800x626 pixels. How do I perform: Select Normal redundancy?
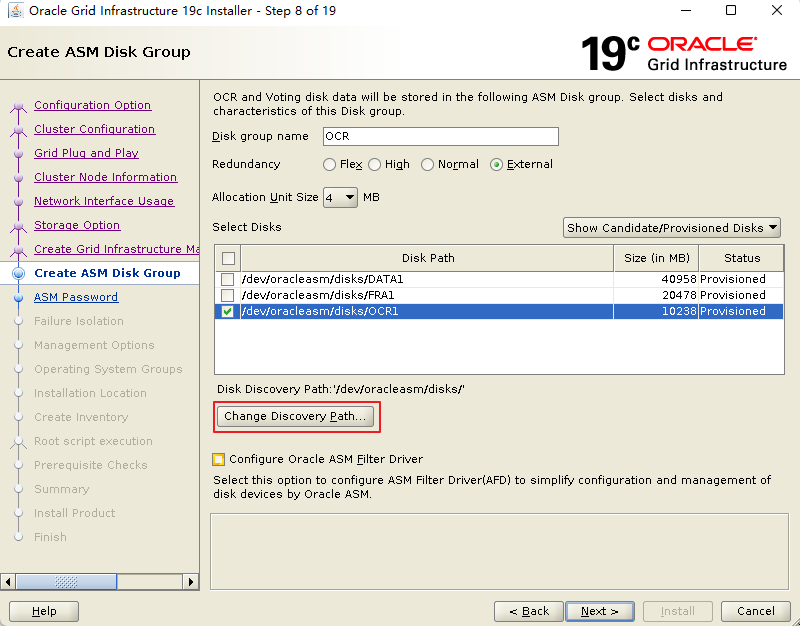427,164
